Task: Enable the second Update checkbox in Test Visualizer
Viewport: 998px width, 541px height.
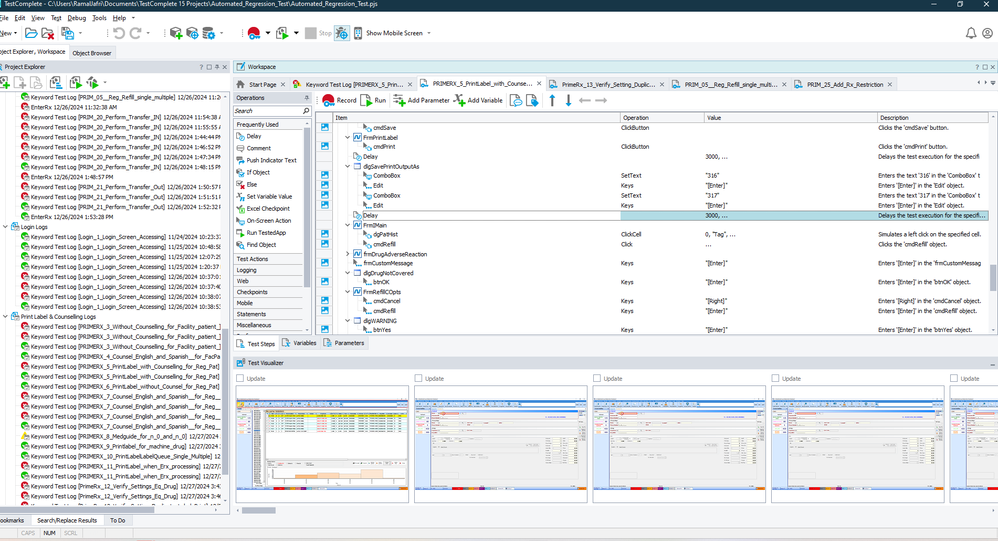Action: pos(419,379)
